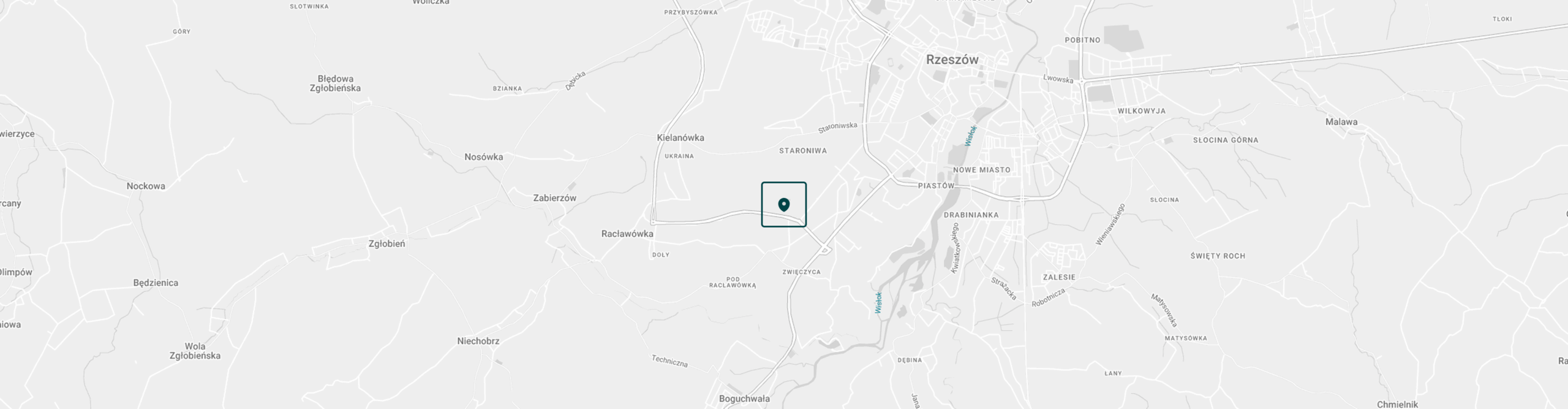Screen dimensions: 1568x409
Task: Click the Boguchwała town label
Action: tap(744, 399)
